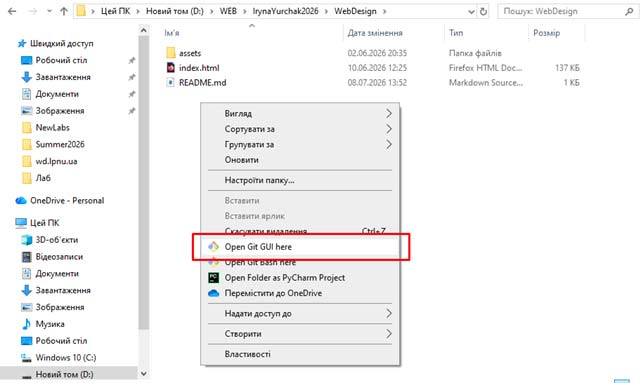Select the index.html Firefox file icon
The image size is (643, 383).
(x=171, y=68)
